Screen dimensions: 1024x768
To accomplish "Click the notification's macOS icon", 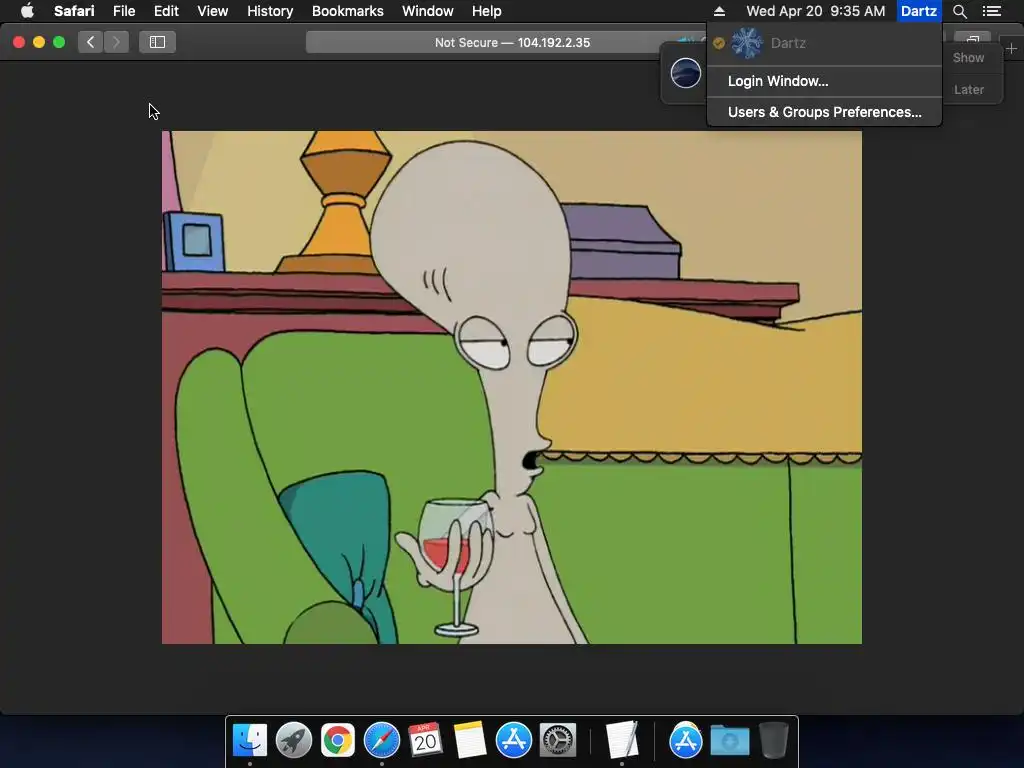I will point(686,72).
